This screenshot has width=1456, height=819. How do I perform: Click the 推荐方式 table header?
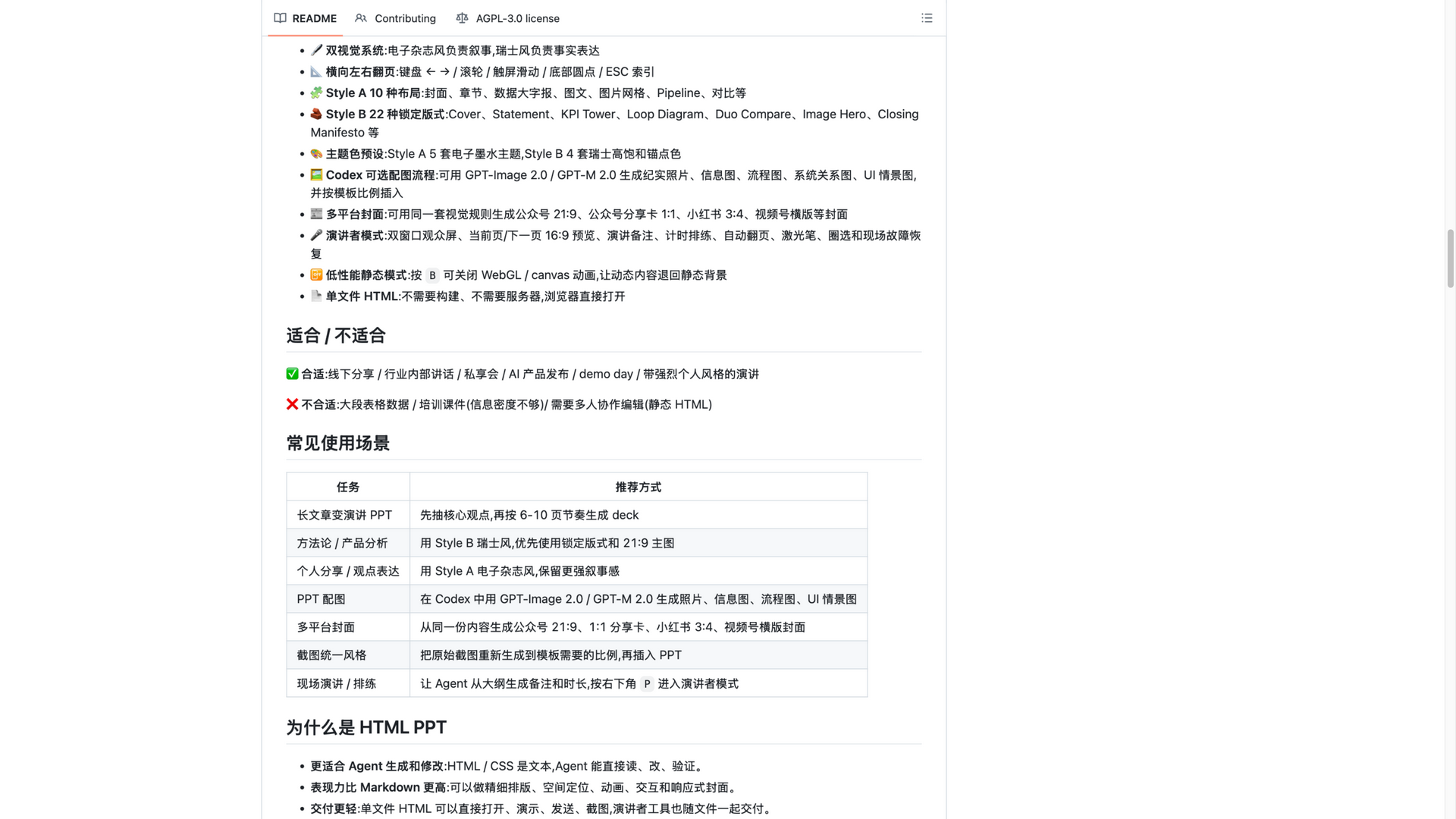[x=639, y=487]
